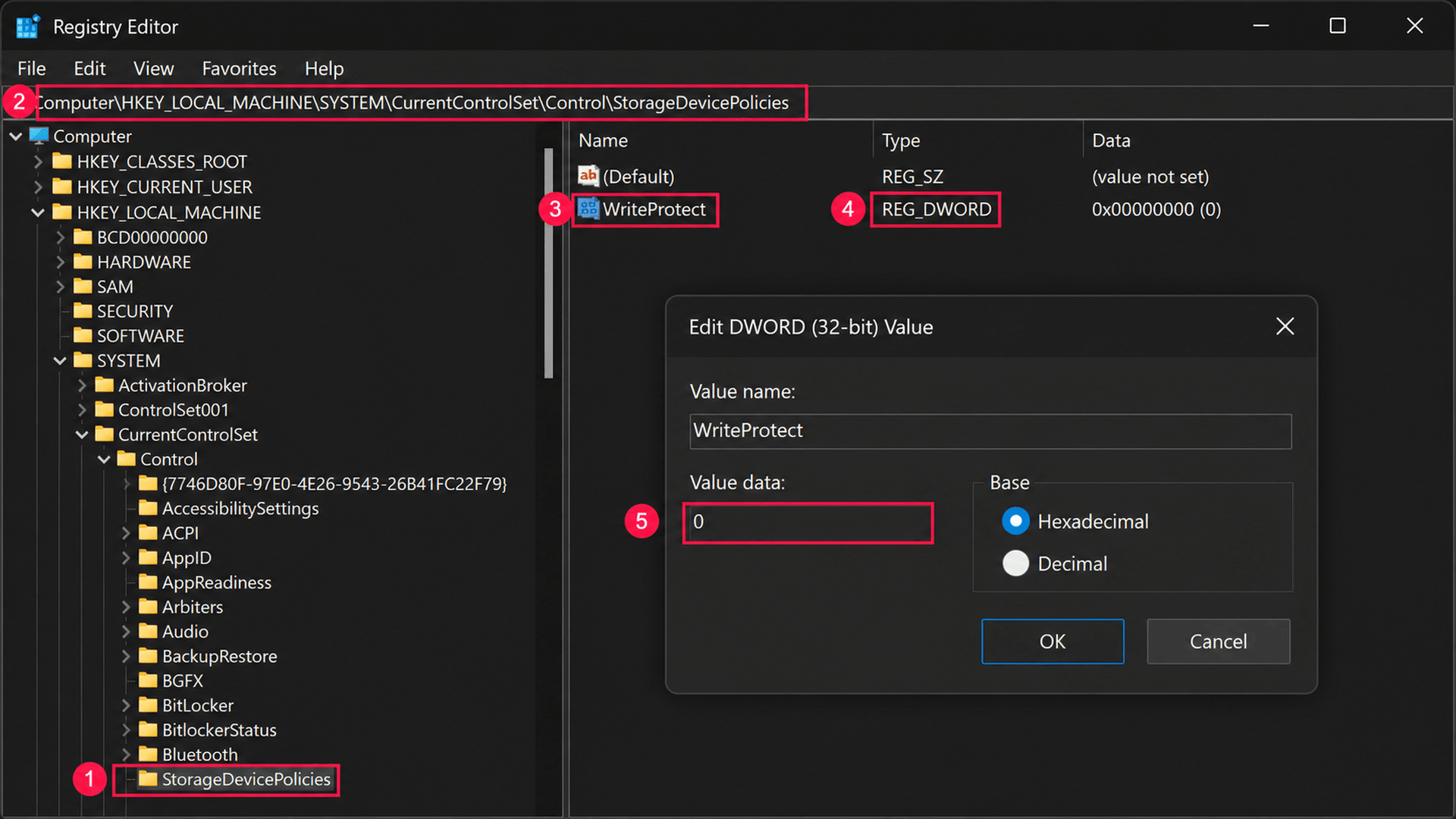Click the BCD00000000 folder icon

[x=83, y=237]
